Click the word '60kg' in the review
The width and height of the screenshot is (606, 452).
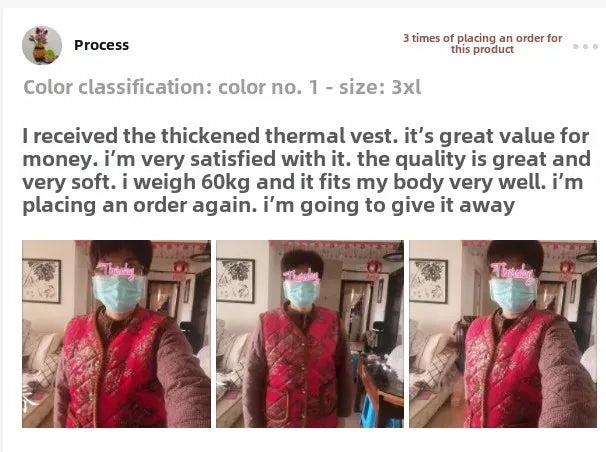(x=225, y=182)
